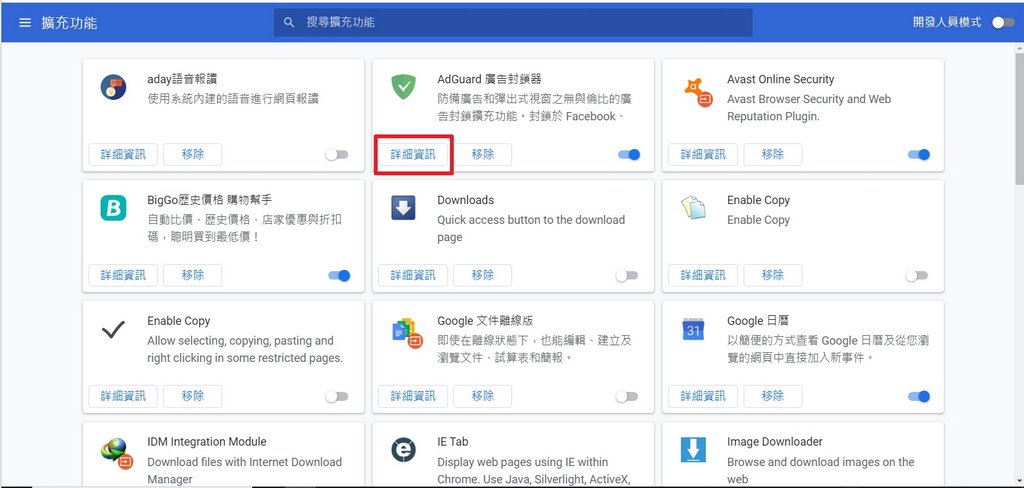Disable the AdGuard 廣告封鎖器 toggle
This screenshot has width=1024, height=488.
(629, 155)
